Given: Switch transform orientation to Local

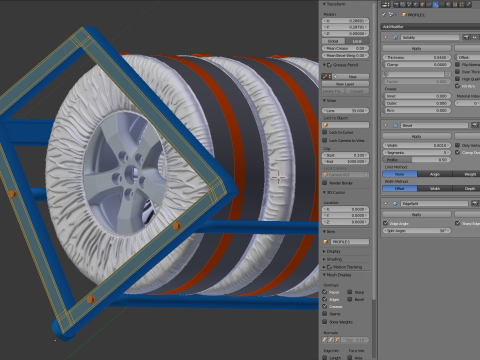Looking at the screenshot, I should coord(357,41).
